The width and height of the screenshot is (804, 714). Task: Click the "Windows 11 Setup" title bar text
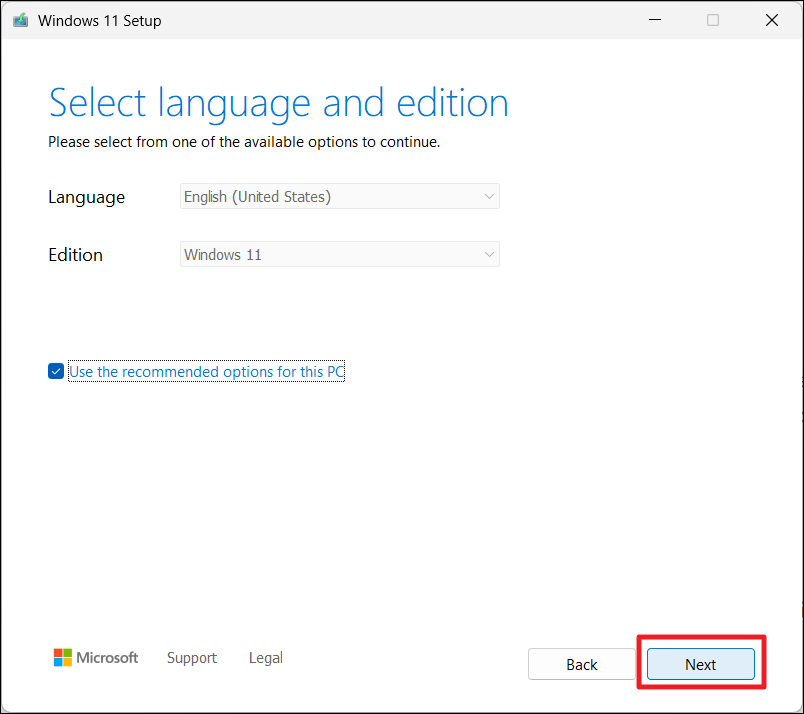[x=99, y=21]
